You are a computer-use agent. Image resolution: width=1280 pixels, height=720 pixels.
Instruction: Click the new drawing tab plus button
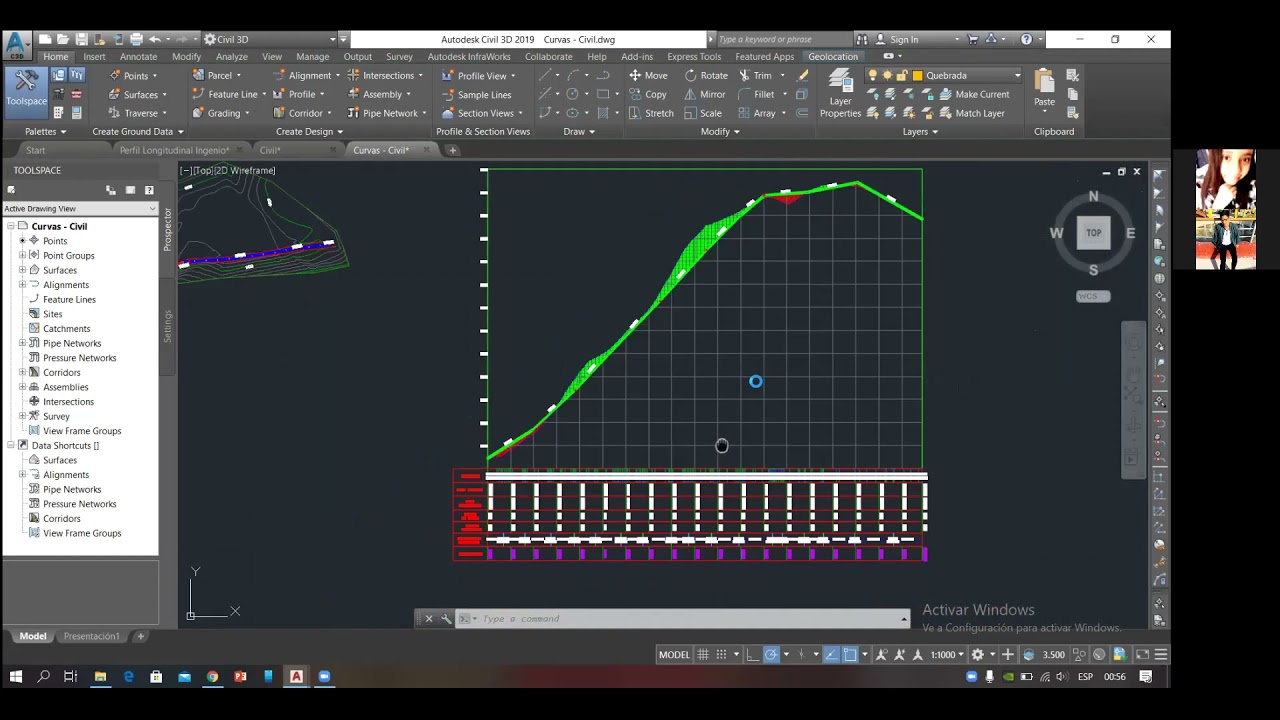[x=452, y=150]
